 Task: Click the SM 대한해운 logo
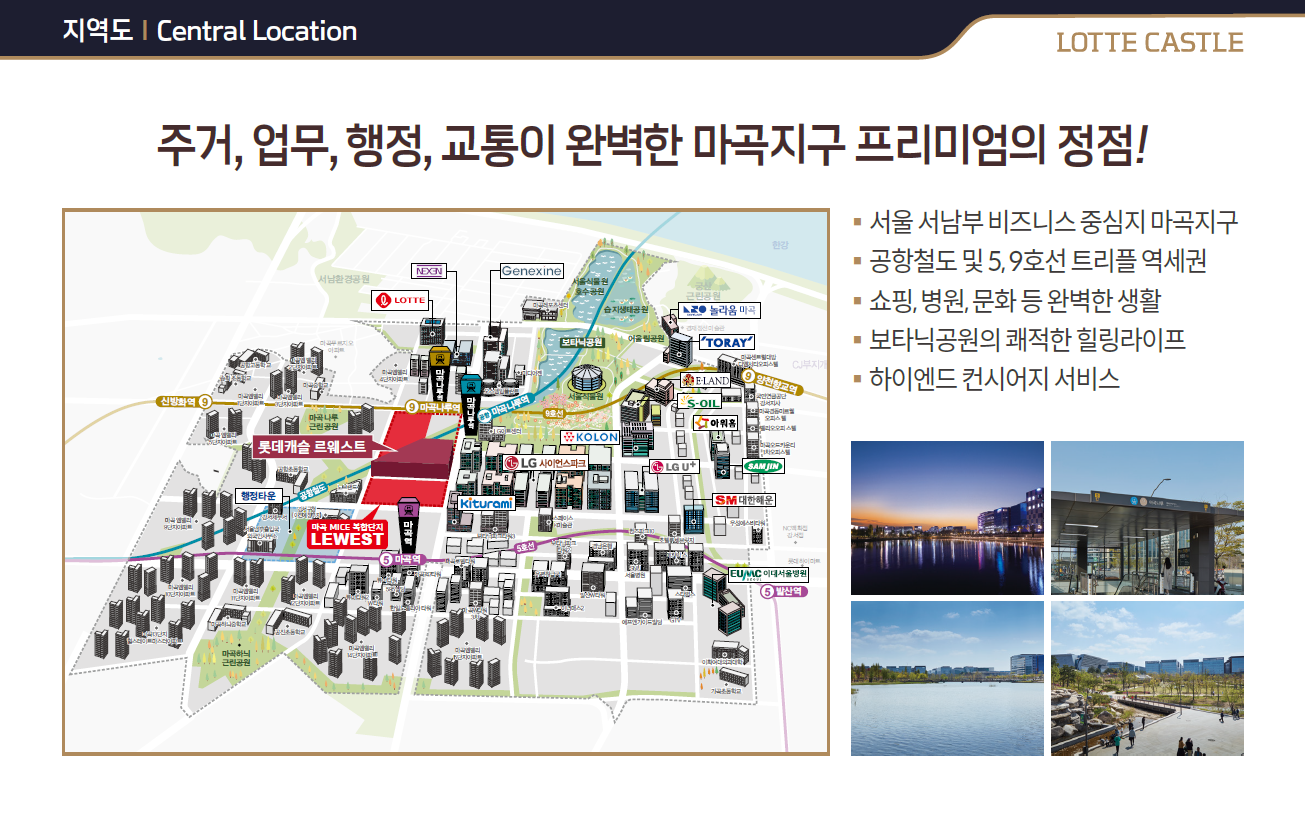[745, 499]
